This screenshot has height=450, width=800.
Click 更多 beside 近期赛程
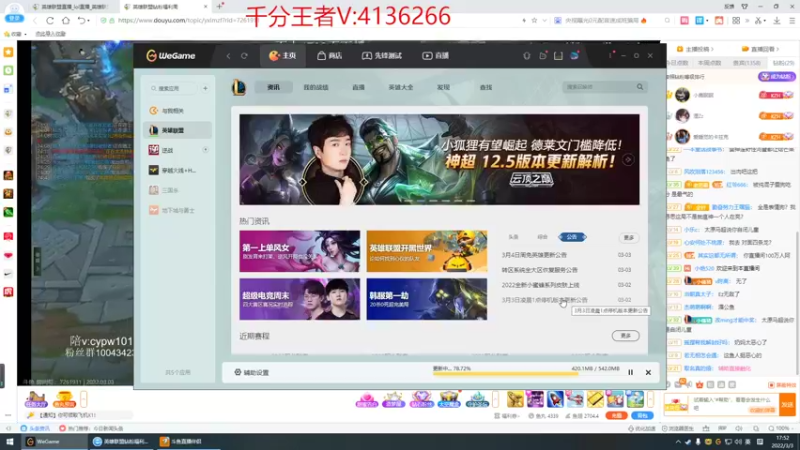(x=626, y=336)
